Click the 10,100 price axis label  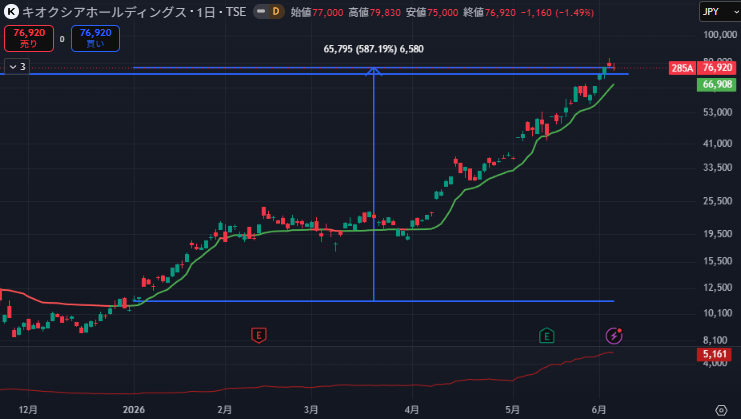point(717,313)
